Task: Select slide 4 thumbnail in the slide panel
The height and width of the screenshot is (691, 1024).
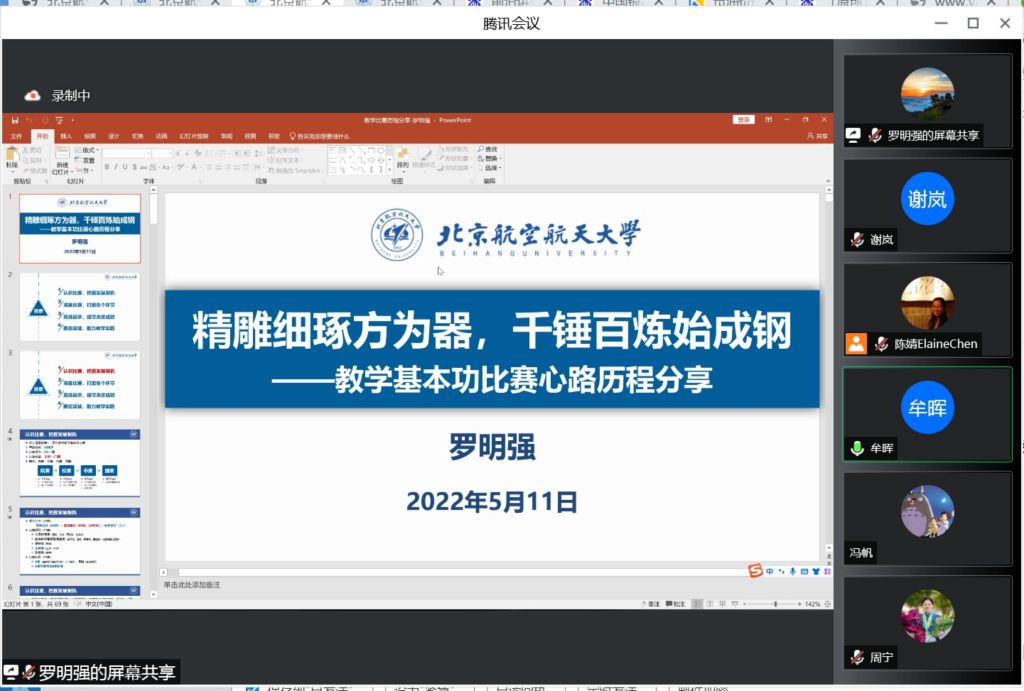Action: pos(80,462)
